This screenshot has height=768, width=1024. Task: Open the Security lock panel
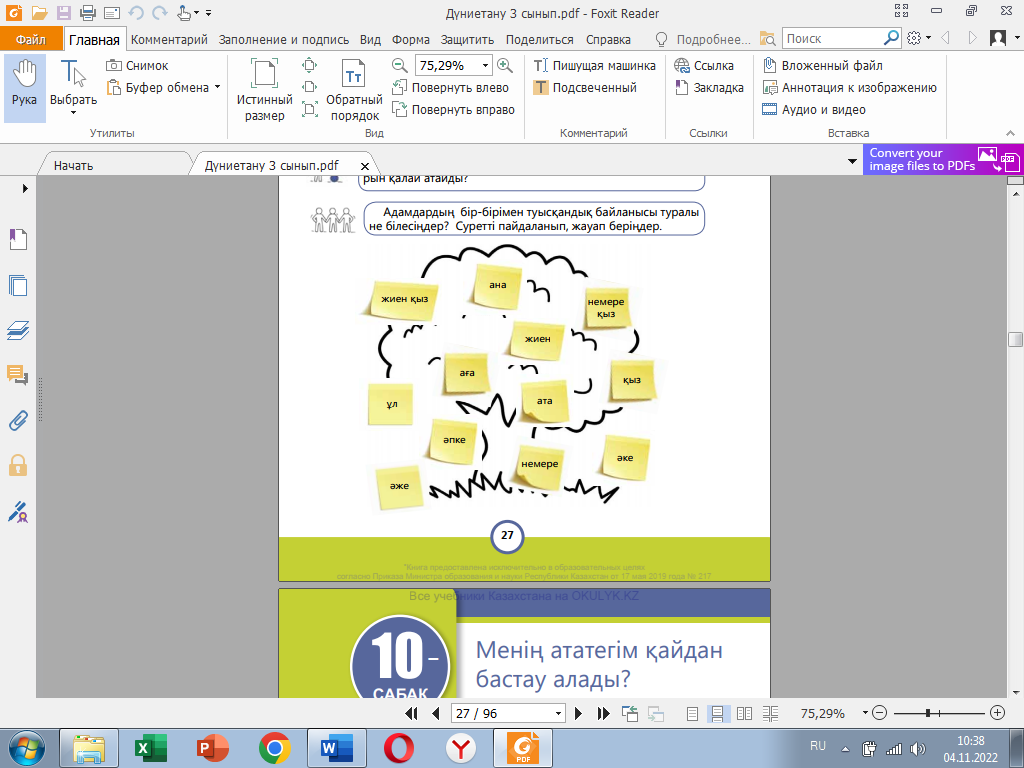18,466
